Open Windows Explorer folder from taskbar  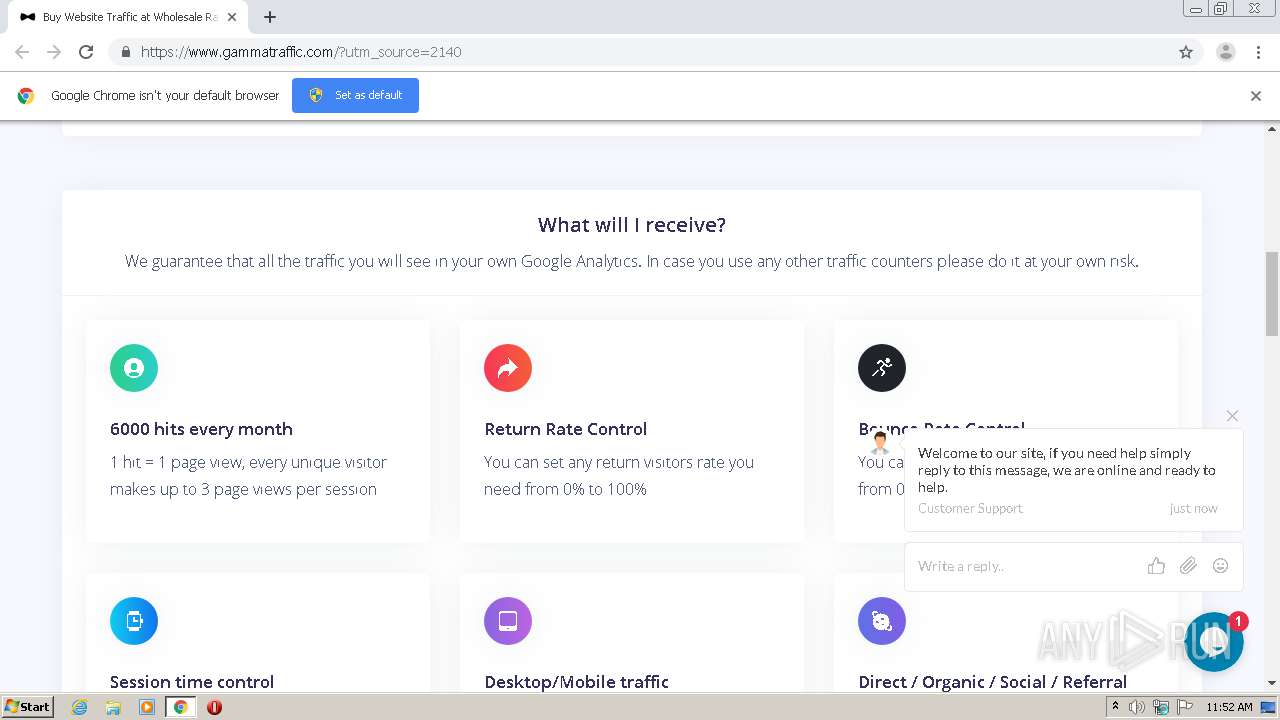pos(113,707)
